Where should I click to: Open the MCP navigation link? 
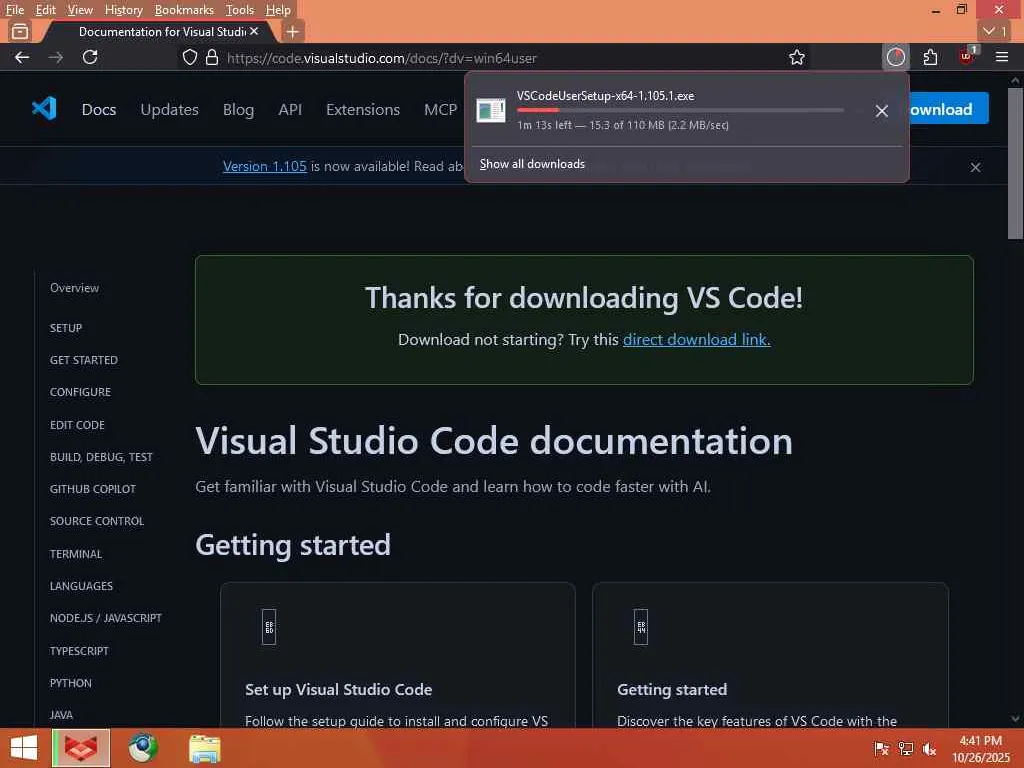(441, 109)
